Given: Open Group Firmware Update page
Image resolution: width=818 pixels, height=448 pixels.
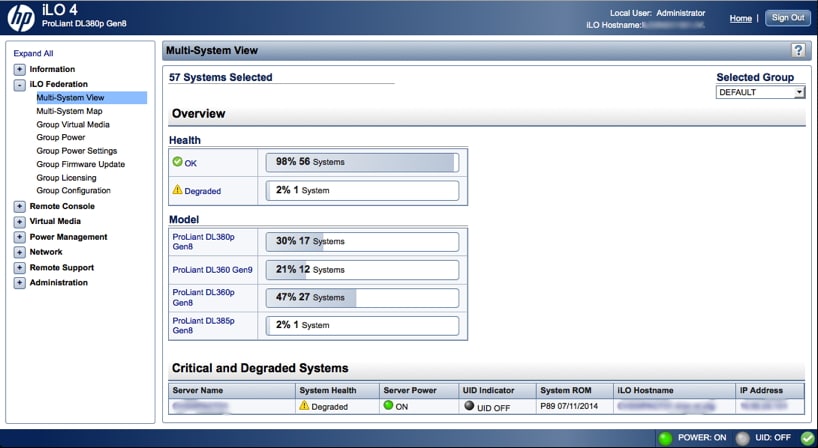Looking at the screenshot, I should [80, 164].
